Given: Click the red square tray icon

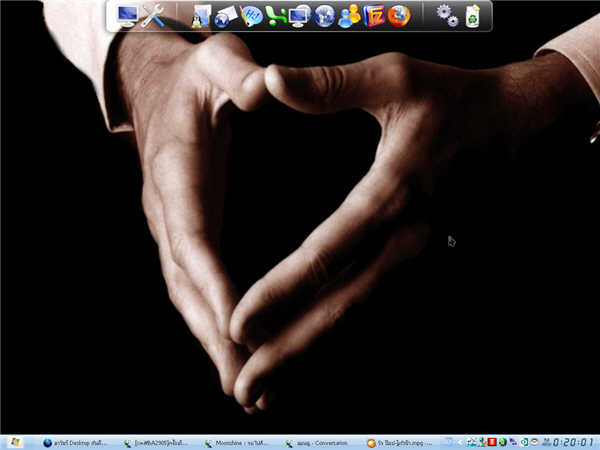Looking at the screenshot, I should click(492, 442).
